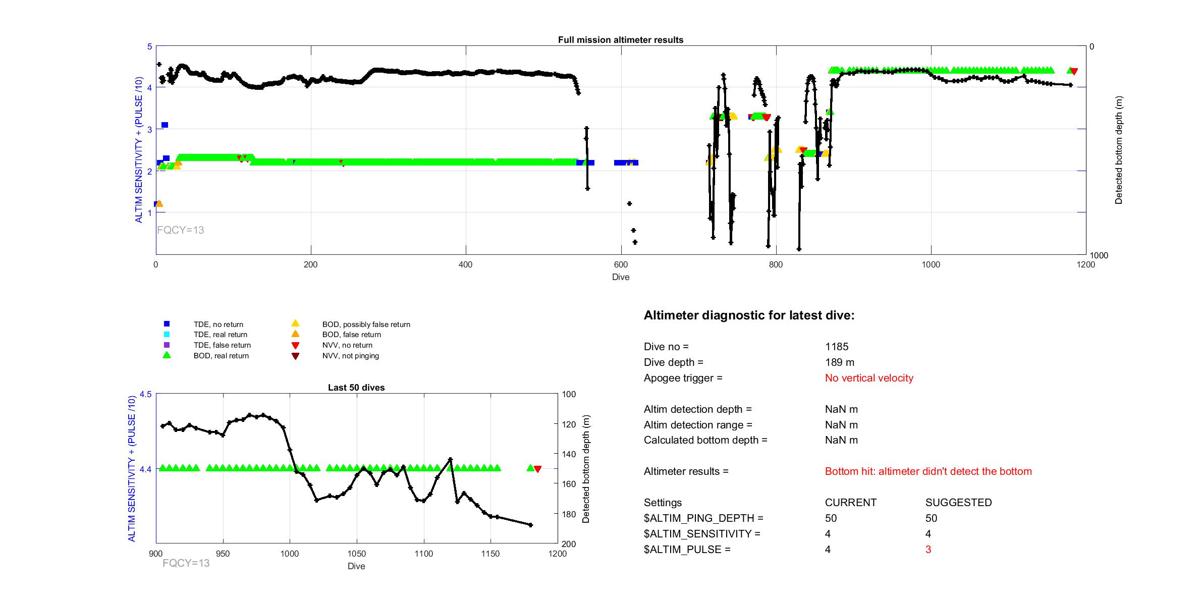Click the suggested $ALTIM_PING_DEPTH value 50

coord(932,518)
